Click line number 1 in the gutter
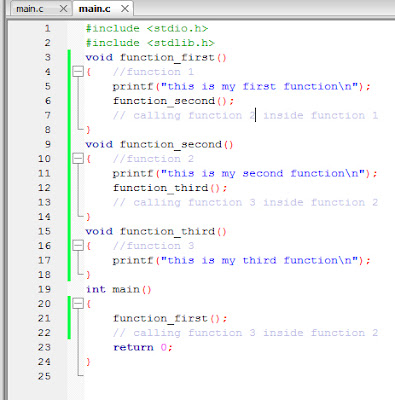Viewport: 395px width, 400px height. point(48,28)
